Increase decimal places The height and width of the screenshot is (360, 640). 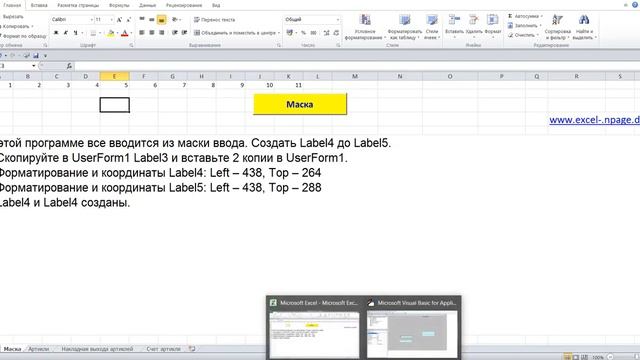[x=326, y=33]
